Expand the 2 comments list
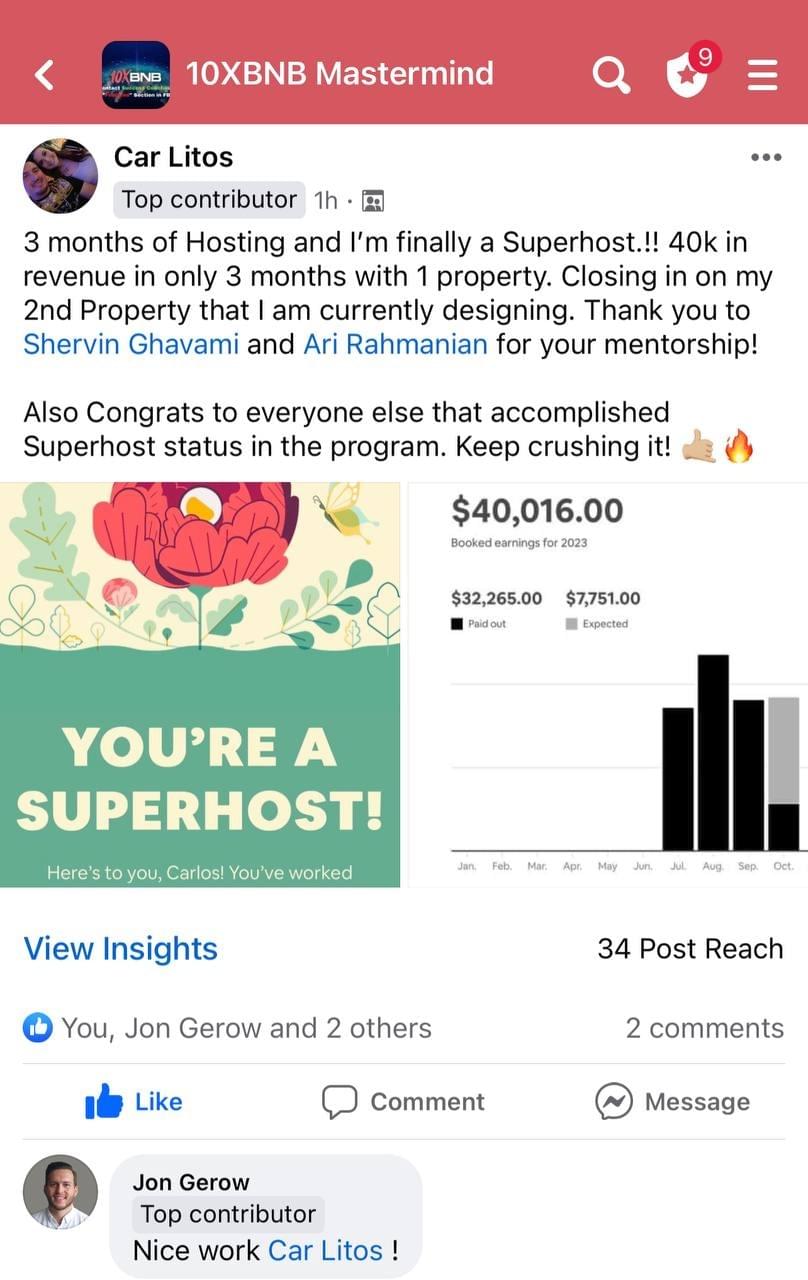Screen dimensions: 808x1280 [x=704, y=1028]
